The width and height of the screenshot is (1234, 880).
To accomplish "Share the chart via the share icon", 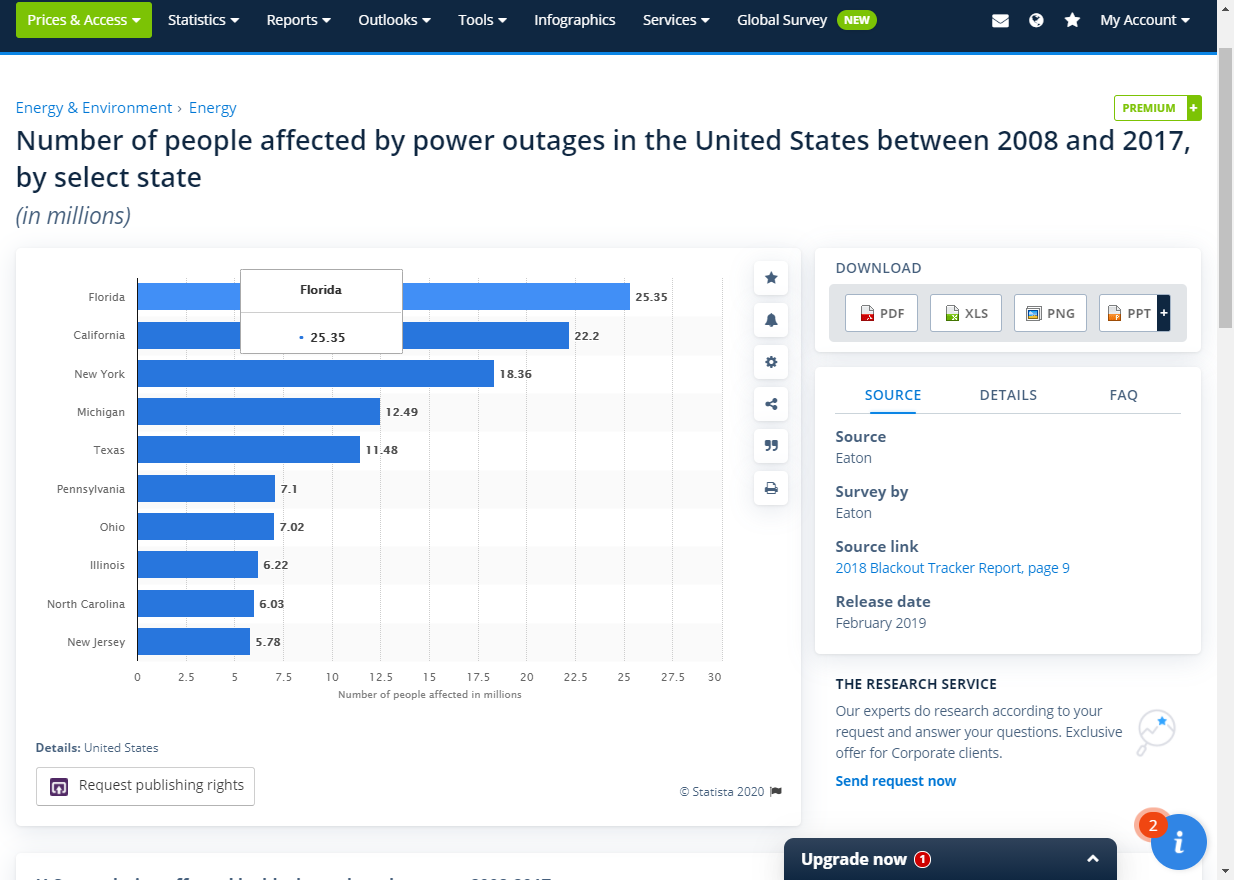I will tap(770, 404).
